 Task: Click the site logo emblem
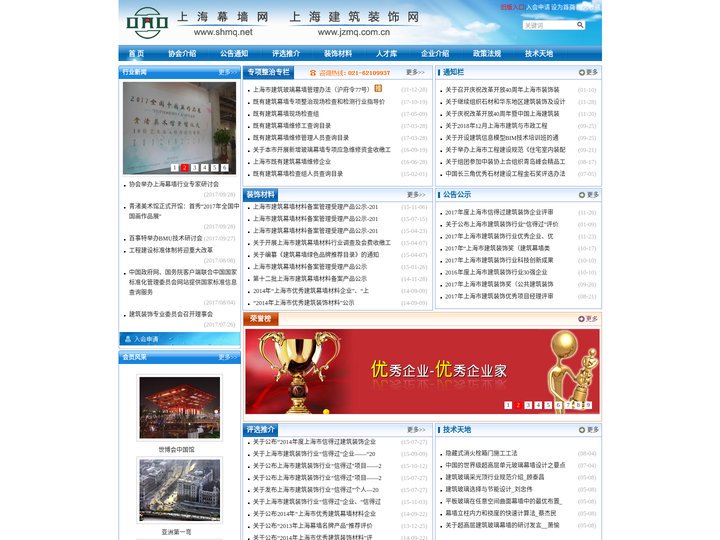pyautogui.click(x=147, y=22)
